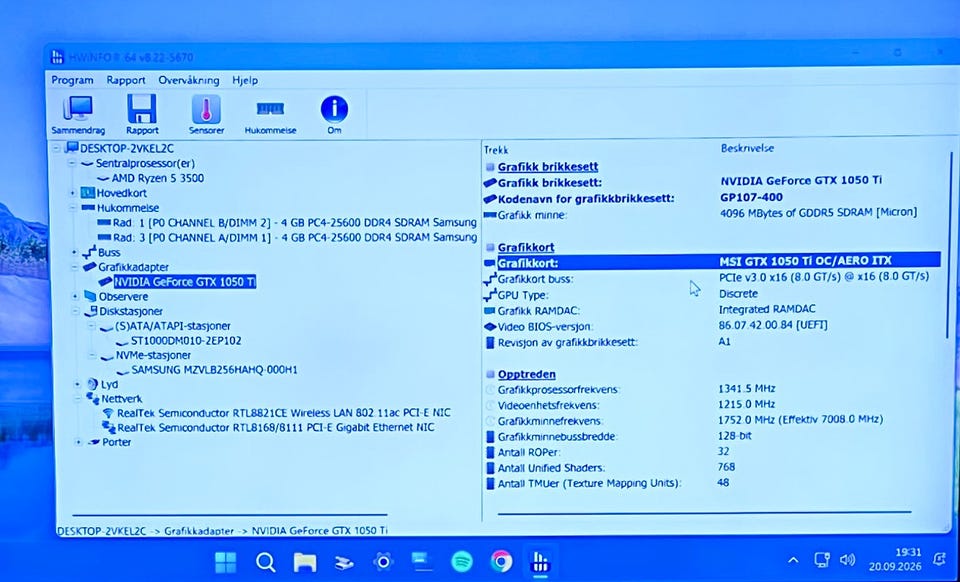This screenshot has height=582, width=960.
Task: Open the Sammendrag summary toolbar icon
Action: tap(78, 115)
